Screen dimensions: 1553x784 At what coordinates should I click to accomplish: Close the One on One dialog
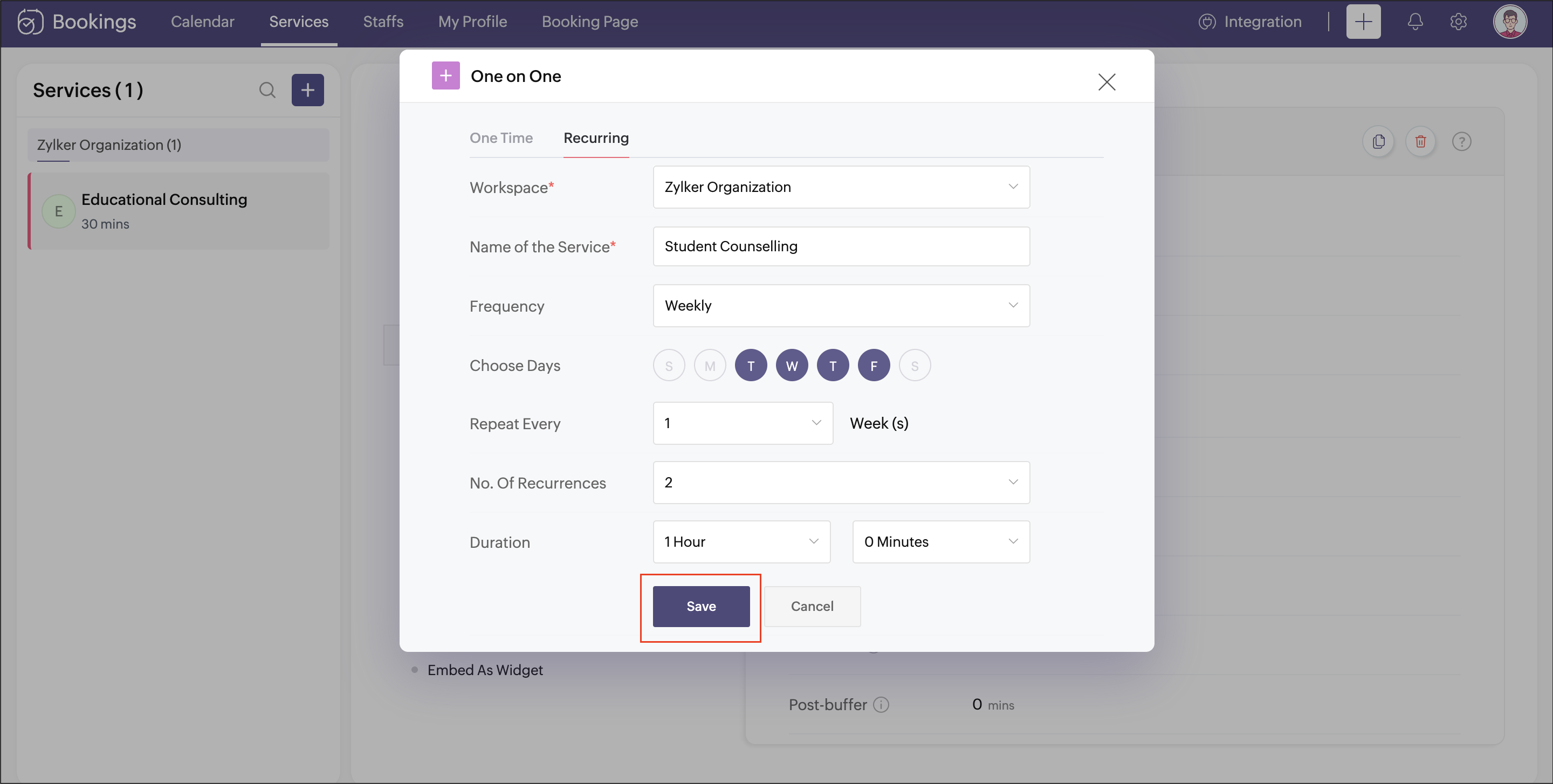[1107, 82]
